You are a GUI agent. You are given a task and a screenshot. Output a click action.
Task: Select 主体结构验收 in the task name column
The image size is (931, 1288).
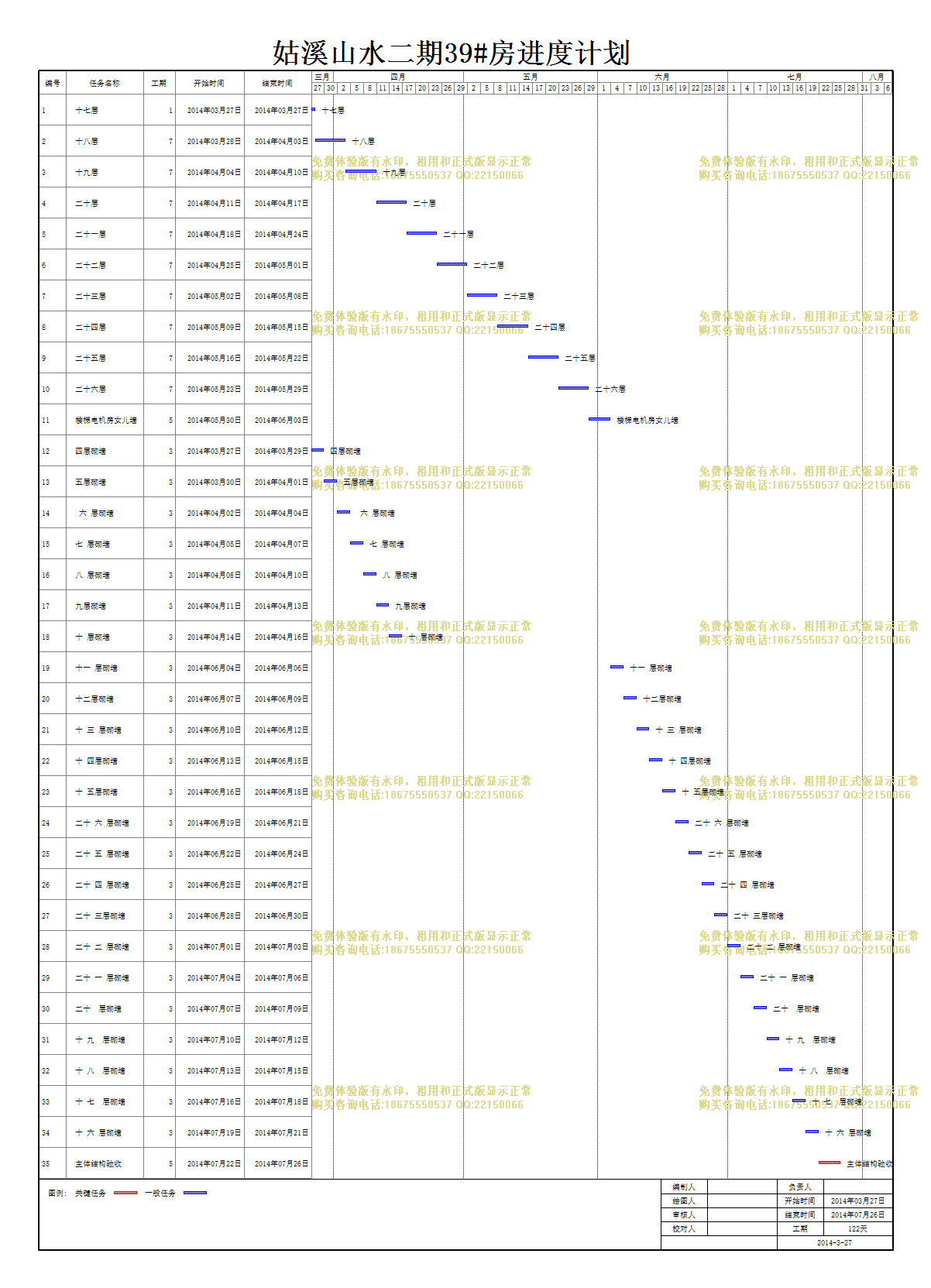[x=98, y=1164]
